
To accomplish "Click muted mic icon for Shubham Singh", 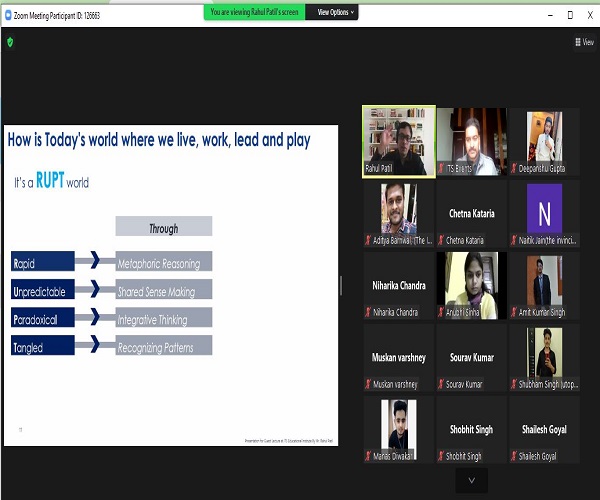I will point(514,384).
